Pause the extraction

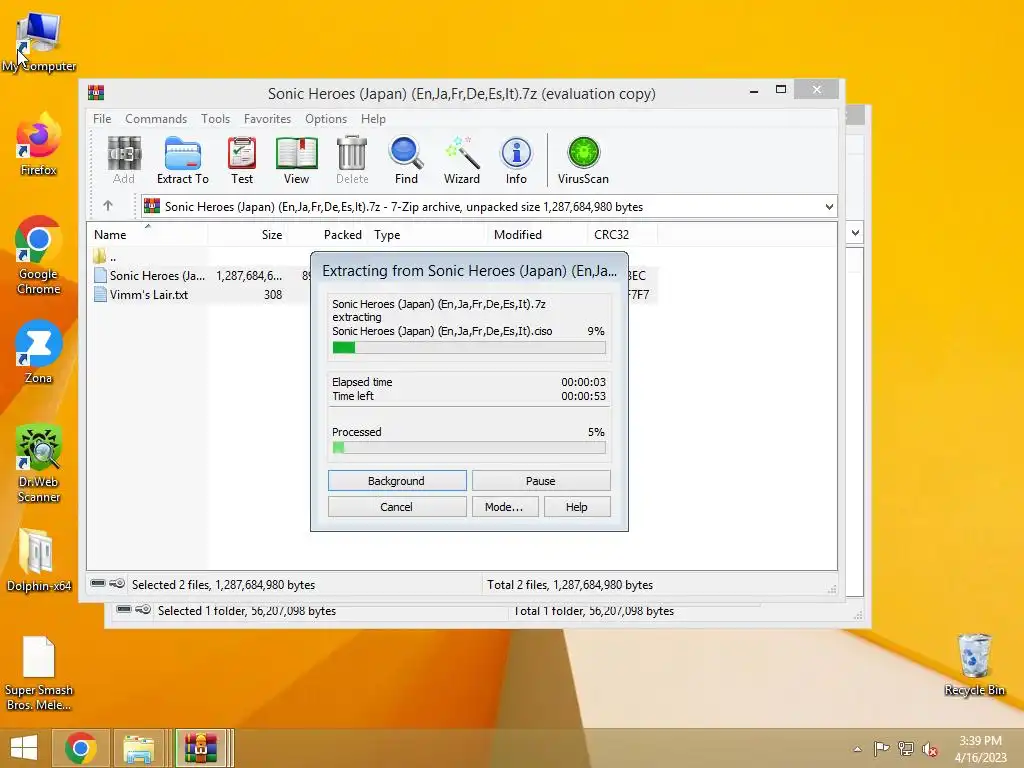tap(541, 481)
